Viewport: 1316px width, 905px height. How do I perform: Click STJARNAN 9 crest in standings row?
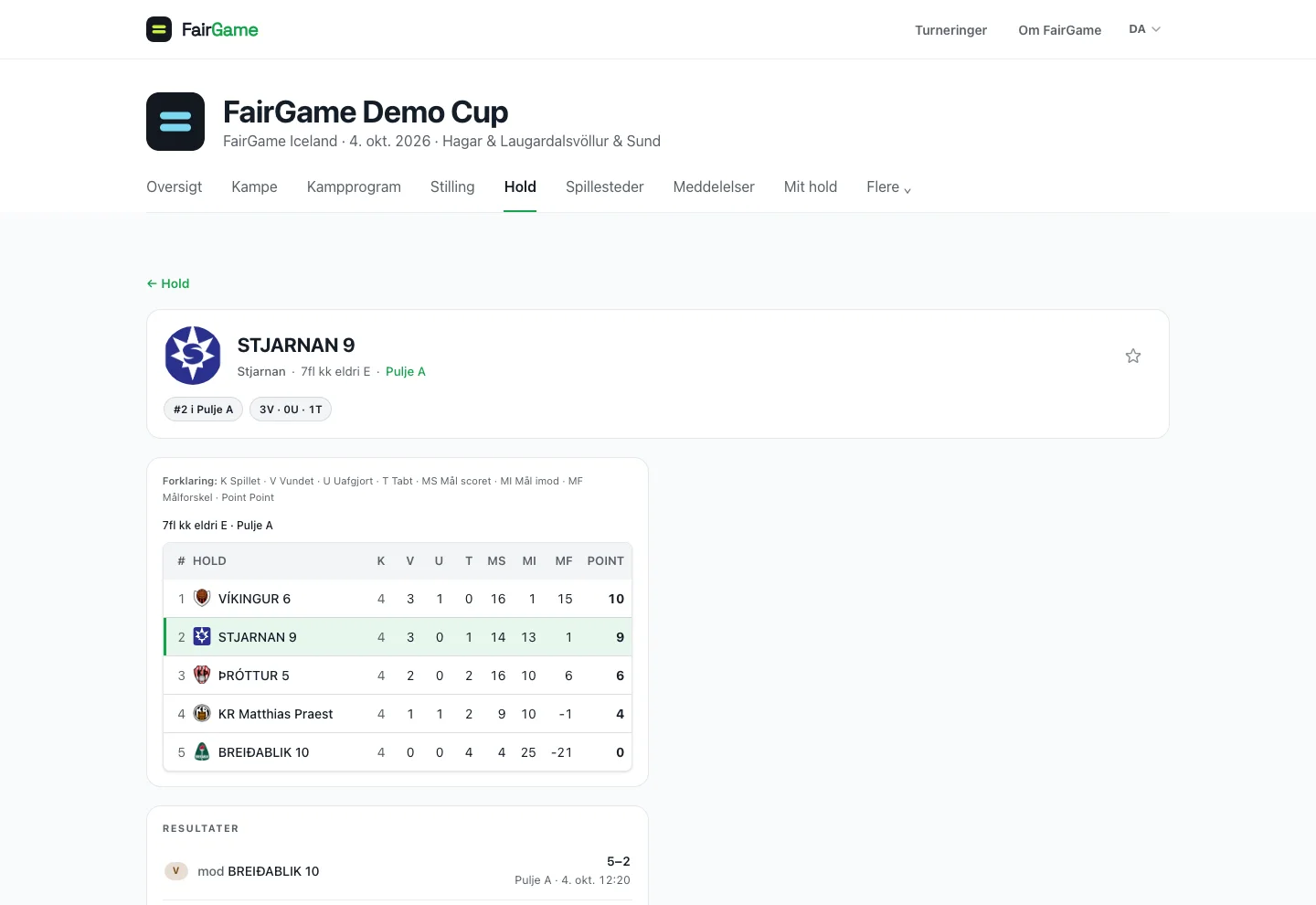pos(202,636)
